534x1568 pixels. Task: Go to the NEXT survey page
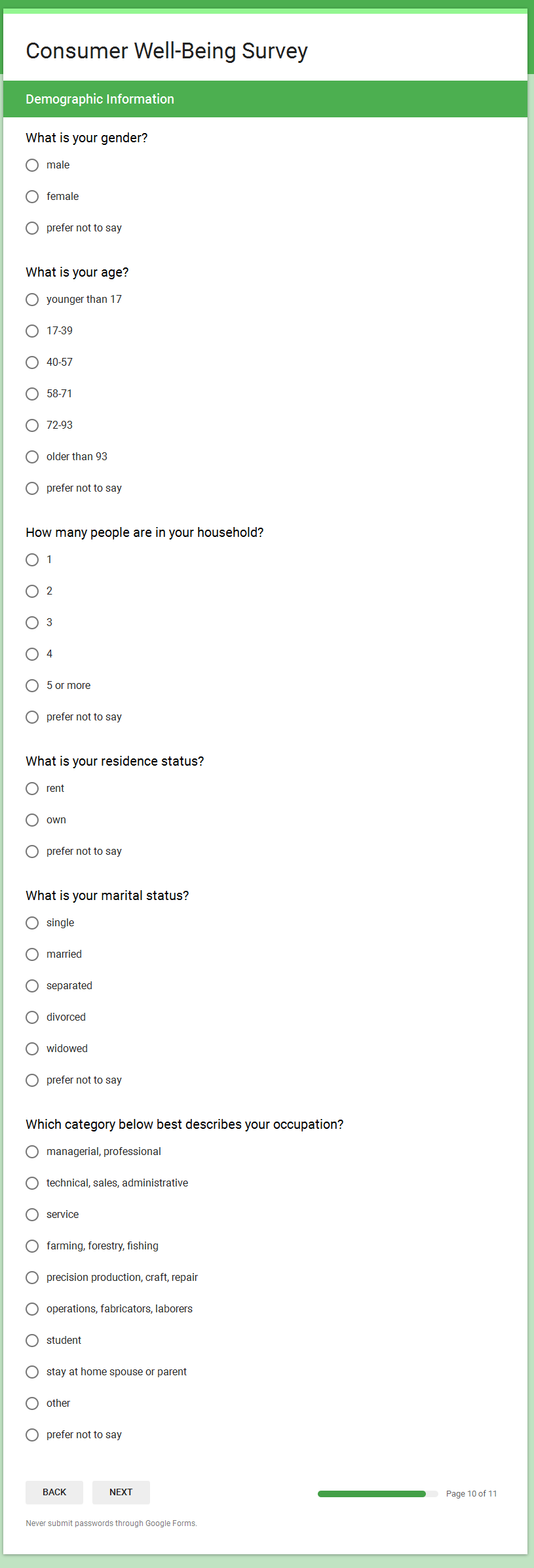121,1493
